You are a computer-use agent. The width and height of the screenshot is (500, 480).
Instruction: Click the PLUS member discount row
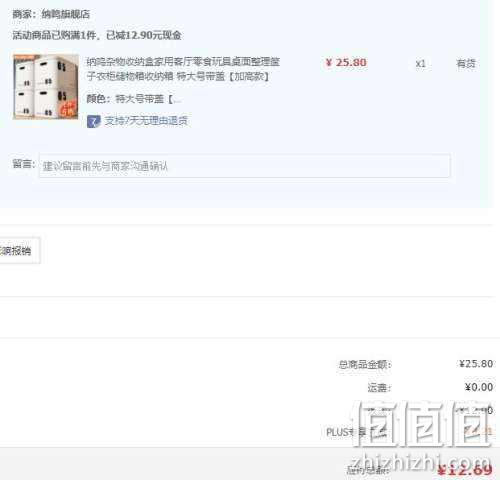point(409,432)
